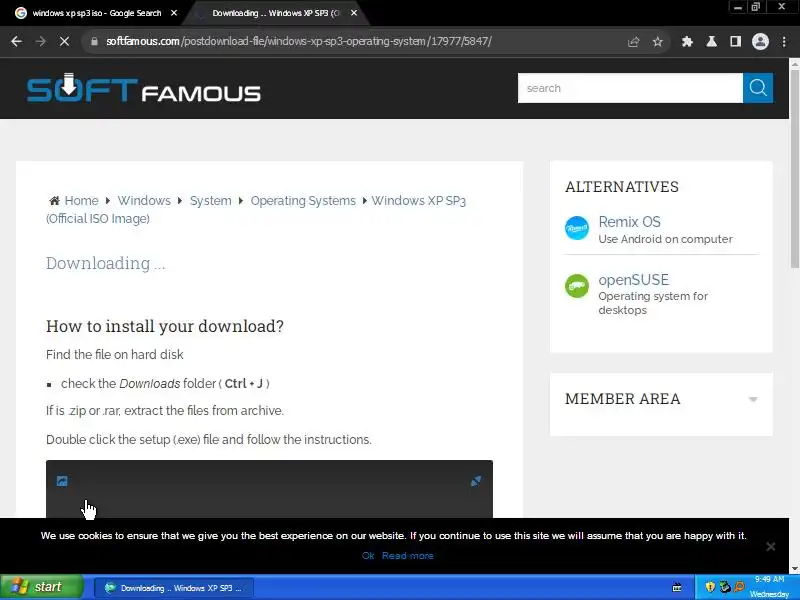Image resolution: width=800 pixels, height=600 pixels.
Task: Click the Home breadcrumb house icon
Action: pos(54,201)
